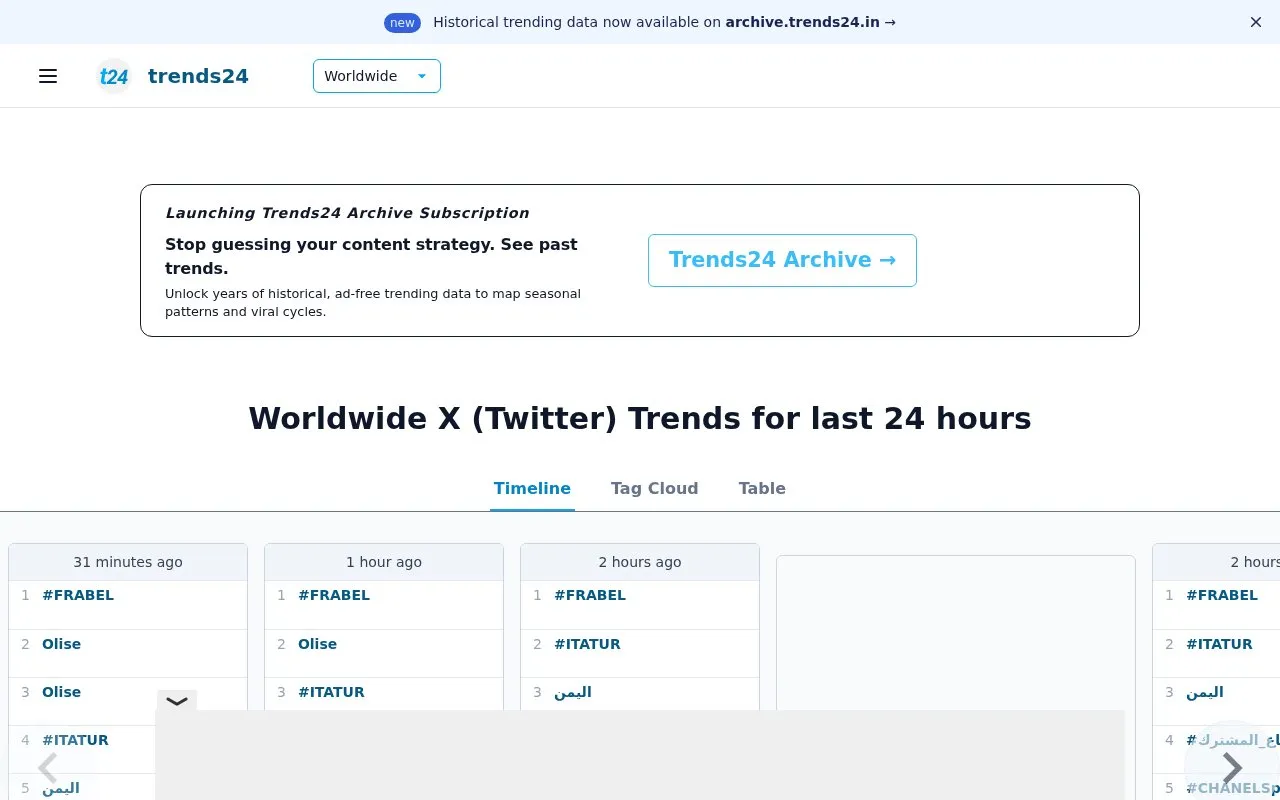Click the t24 logo icon

click(114, 76)
